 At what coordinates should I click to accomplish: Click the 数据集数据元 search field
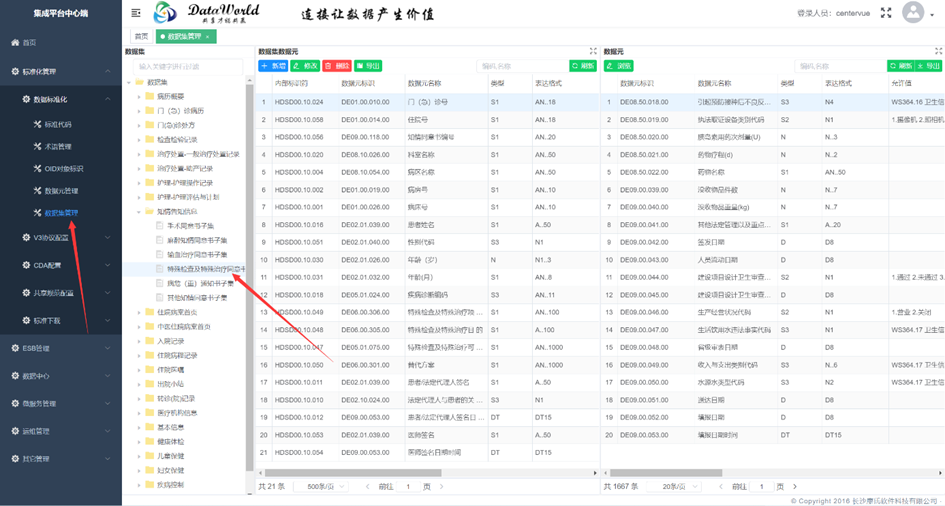[522, 66]
